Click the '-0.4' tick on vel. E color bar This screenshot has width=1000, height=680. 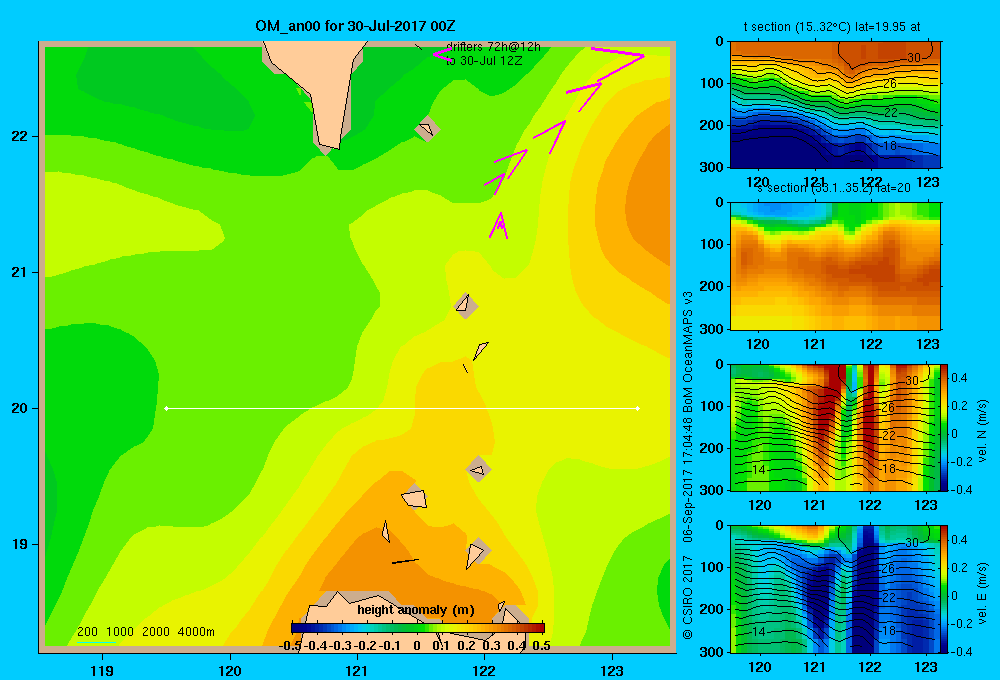click(x=961, y=651)
